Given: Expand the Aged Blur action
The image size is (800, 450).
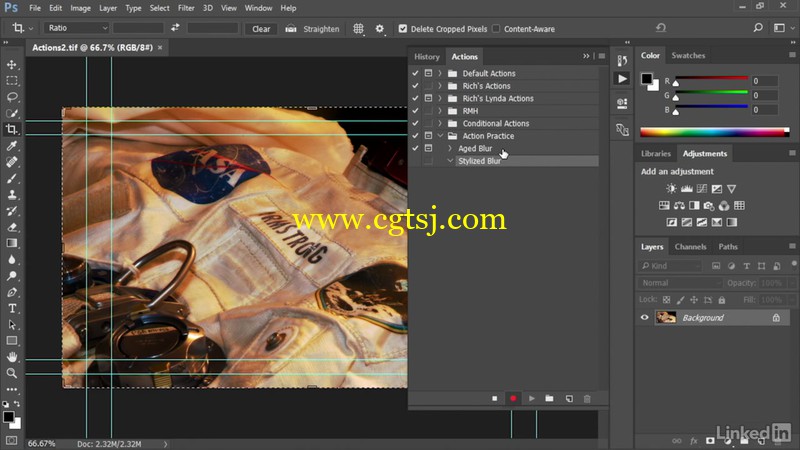Looking at the screenshot, I should (x=449, y=148).
